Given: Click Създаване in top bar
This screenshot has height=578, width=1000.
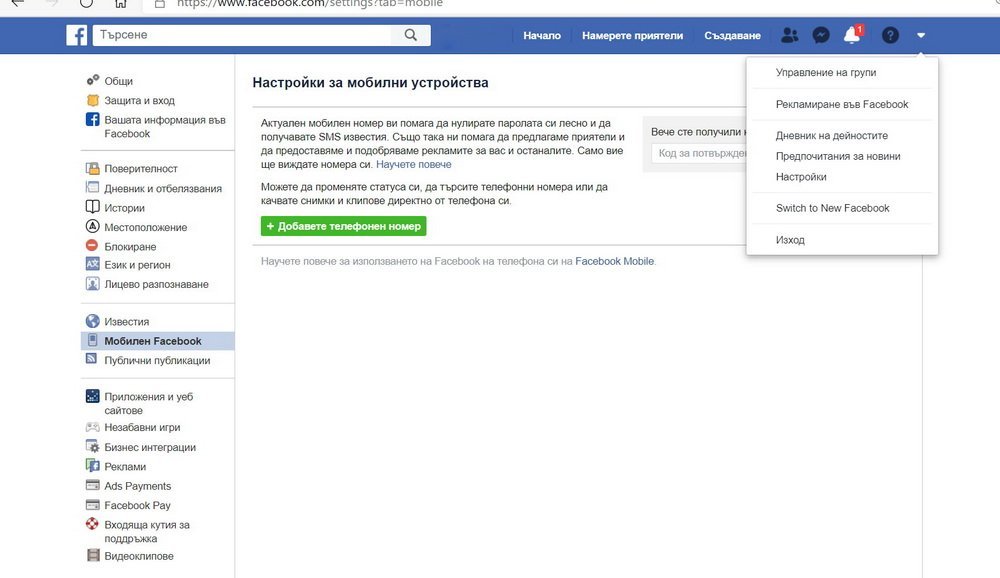Looking at the screenshot, I should coord(732,36).
